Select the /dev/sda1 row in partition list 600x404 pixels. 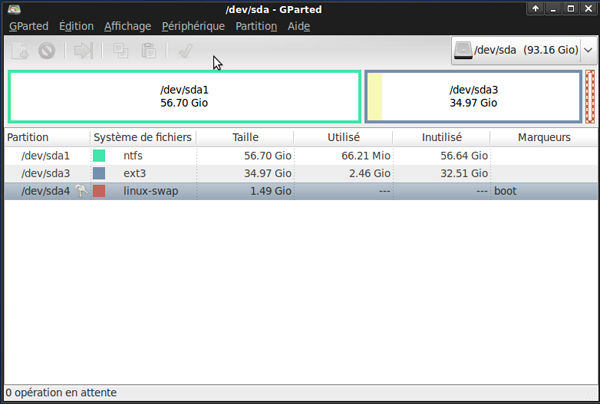click(301, 155)
